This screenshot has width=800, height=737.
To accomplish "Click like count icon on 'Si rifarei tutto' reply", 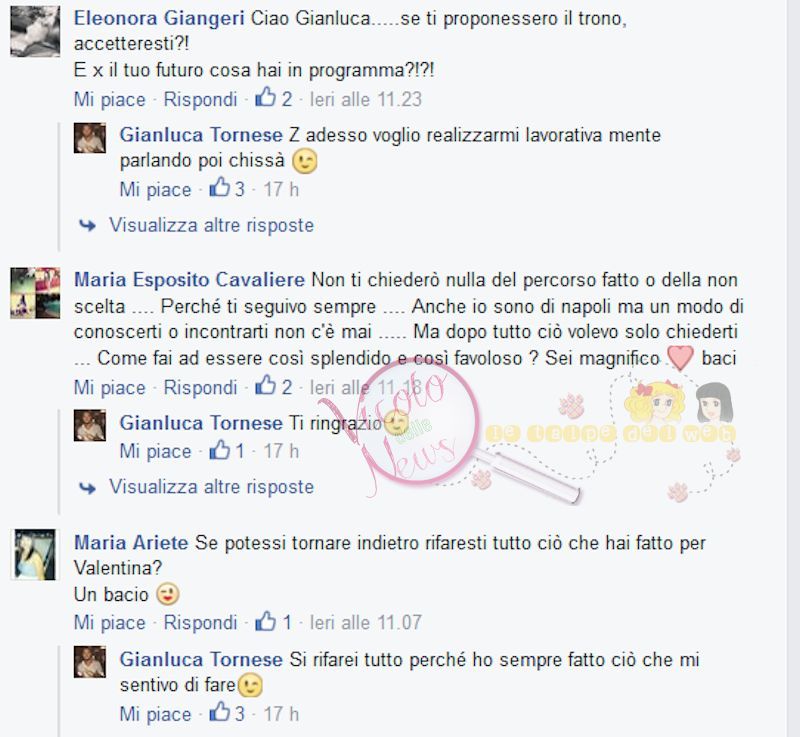I will point(220,712).
